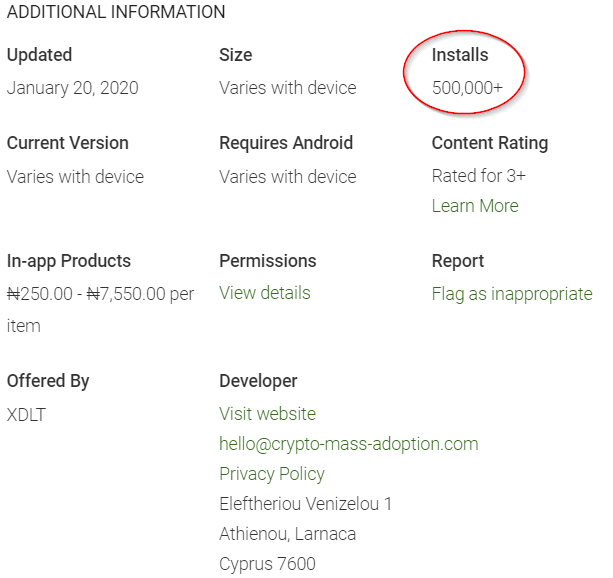613x578 pixels.
Task: Open View details under Permissions
Action: click(265, 293)
